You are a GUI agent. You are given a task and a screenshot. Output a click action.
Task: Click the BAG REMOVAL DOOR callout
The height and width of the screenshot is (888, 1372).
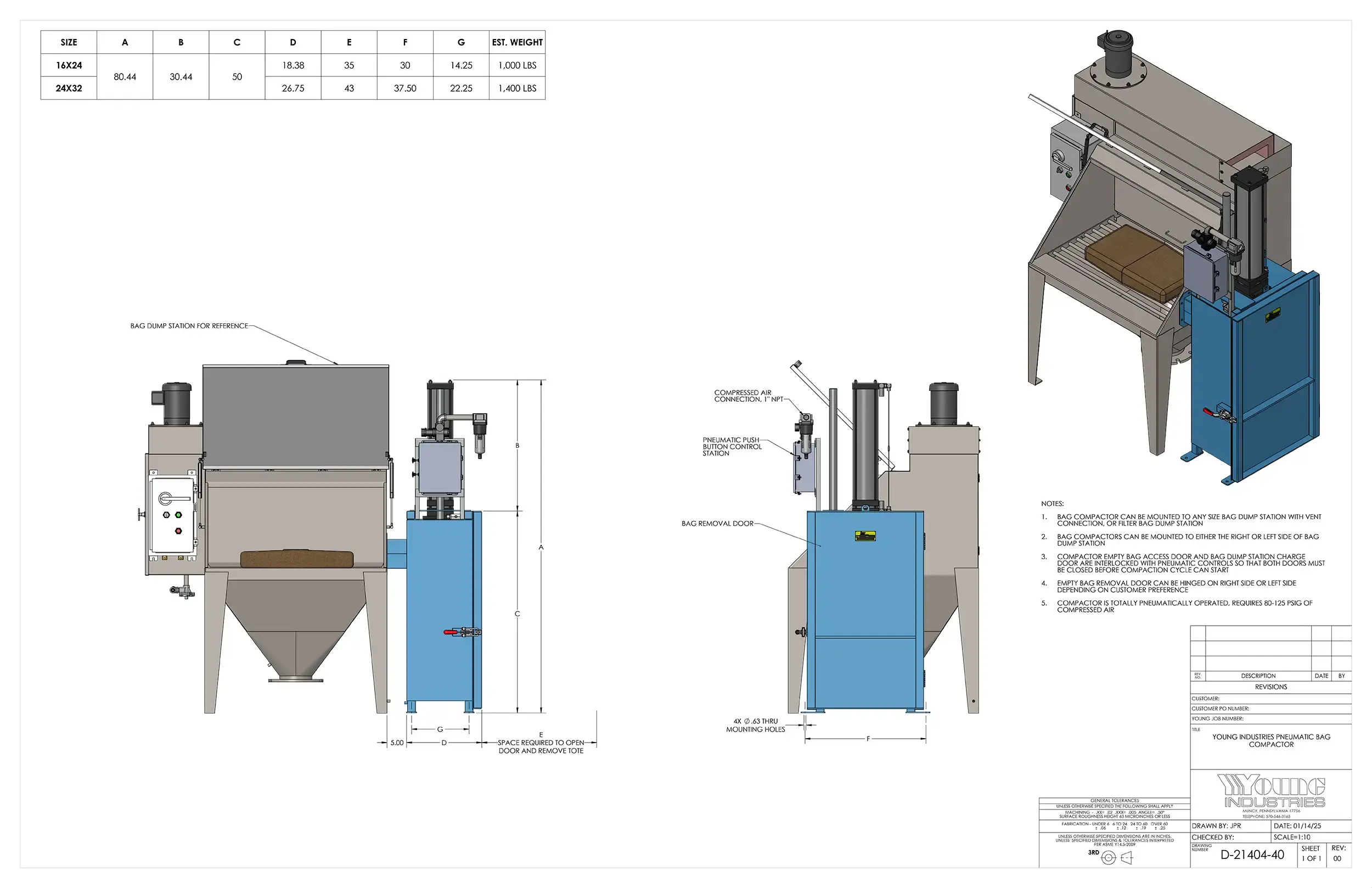click(717, 524)
